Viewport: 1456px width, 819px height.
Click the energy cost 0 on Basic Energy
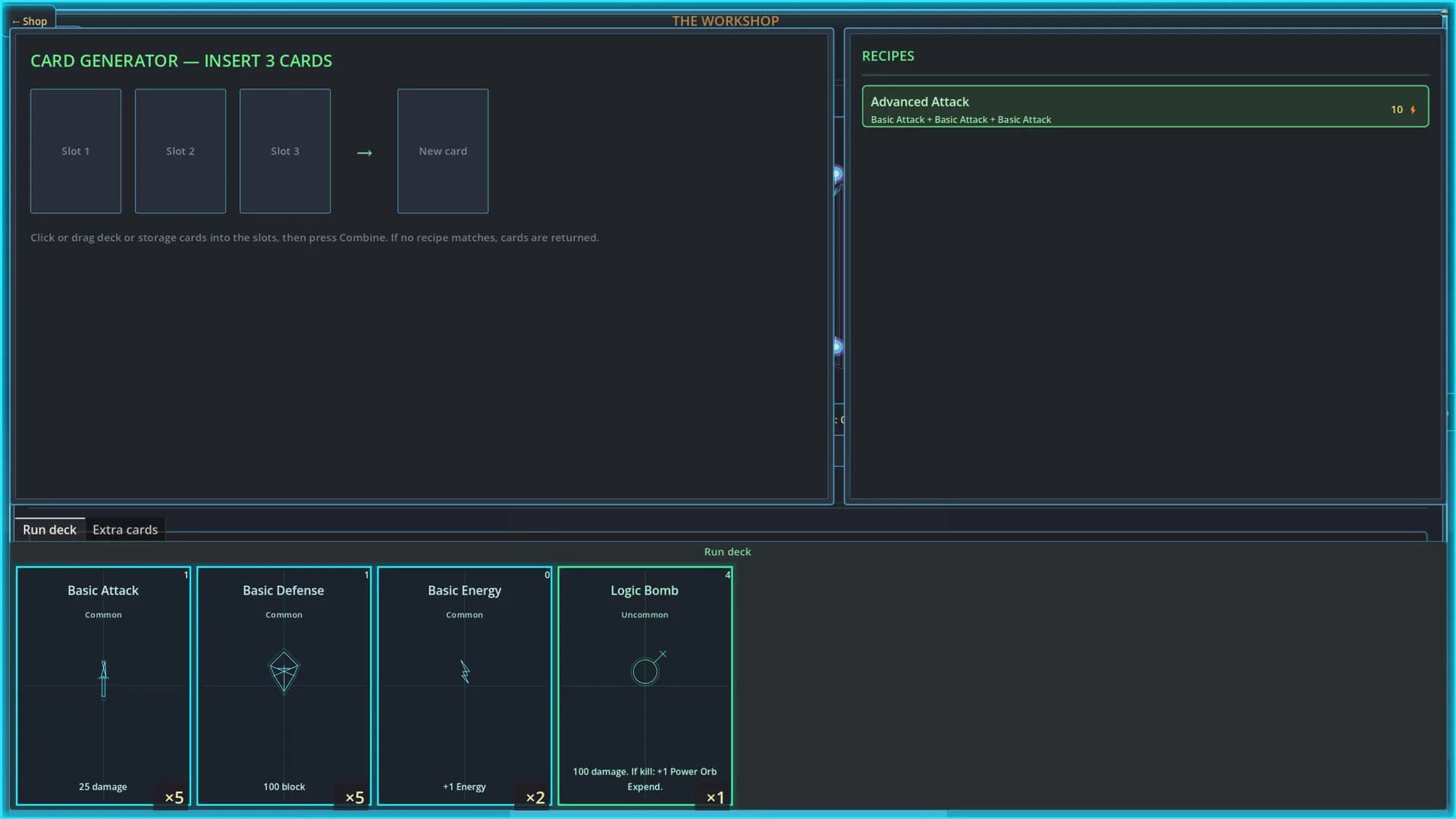(x=547, y=575)
